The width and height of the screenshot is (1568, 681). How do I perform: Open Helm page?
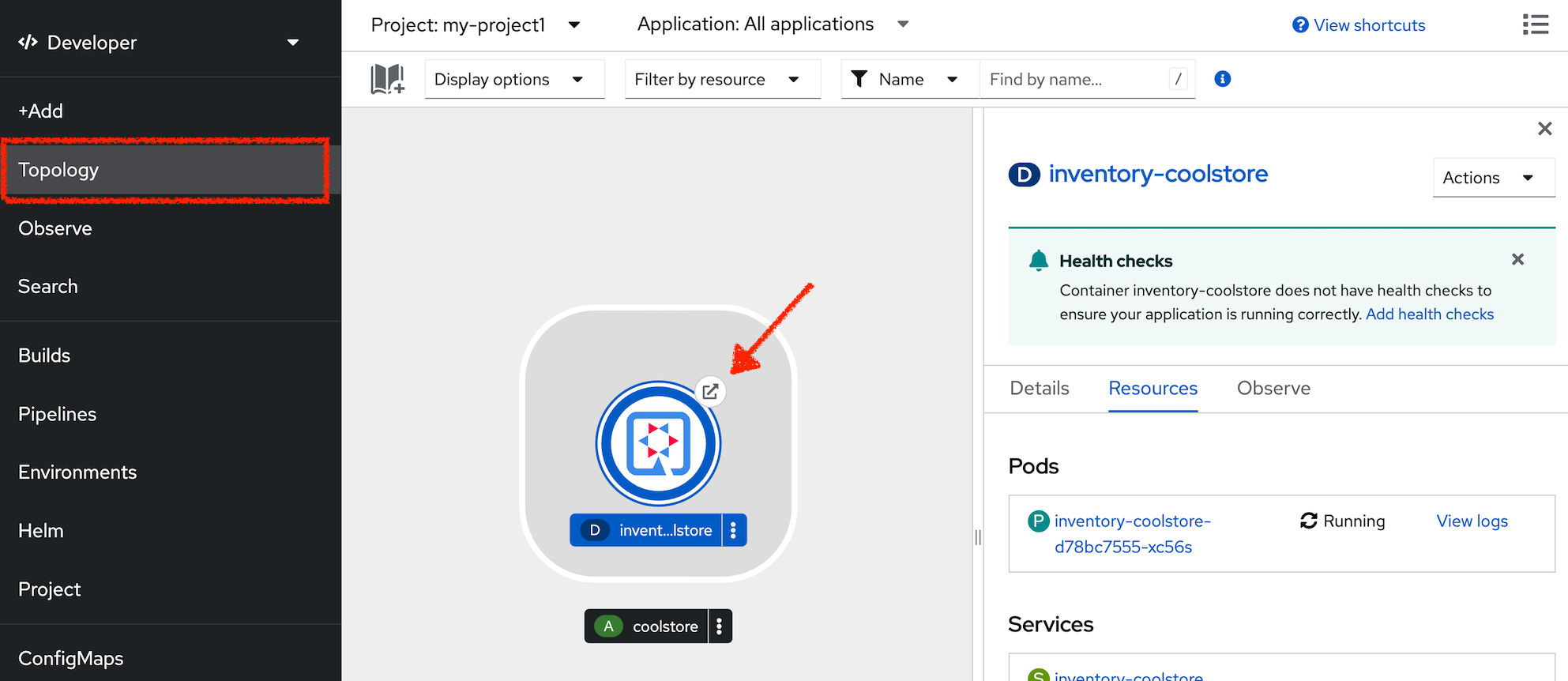(171, 531)
